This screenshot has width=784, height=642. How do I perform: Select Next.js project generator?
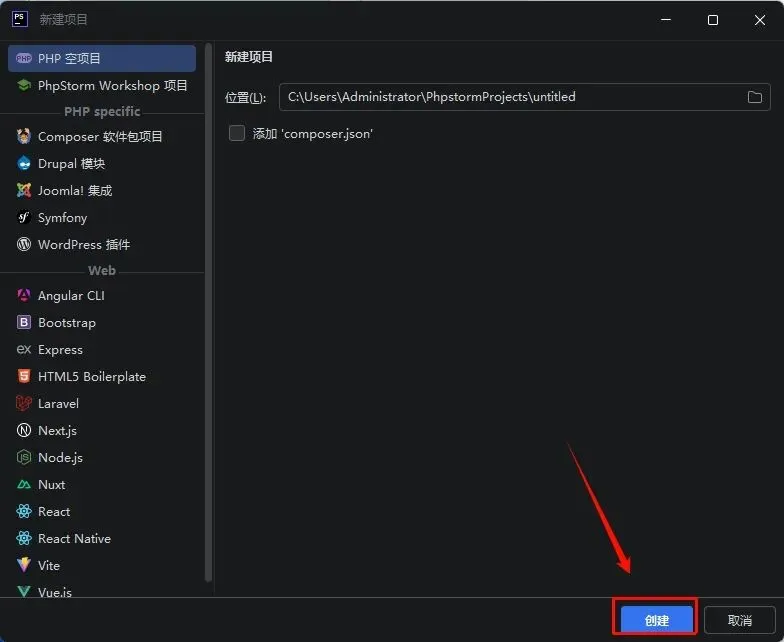pyautogui.click(x=102, y=430)
